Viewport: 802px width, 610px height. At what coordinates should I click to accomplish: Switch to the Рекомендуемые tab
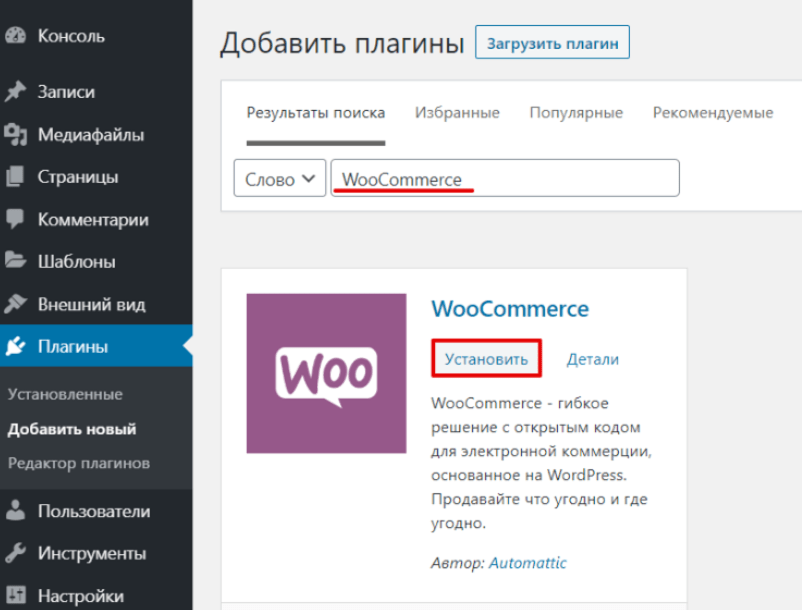tap(713, 112)
